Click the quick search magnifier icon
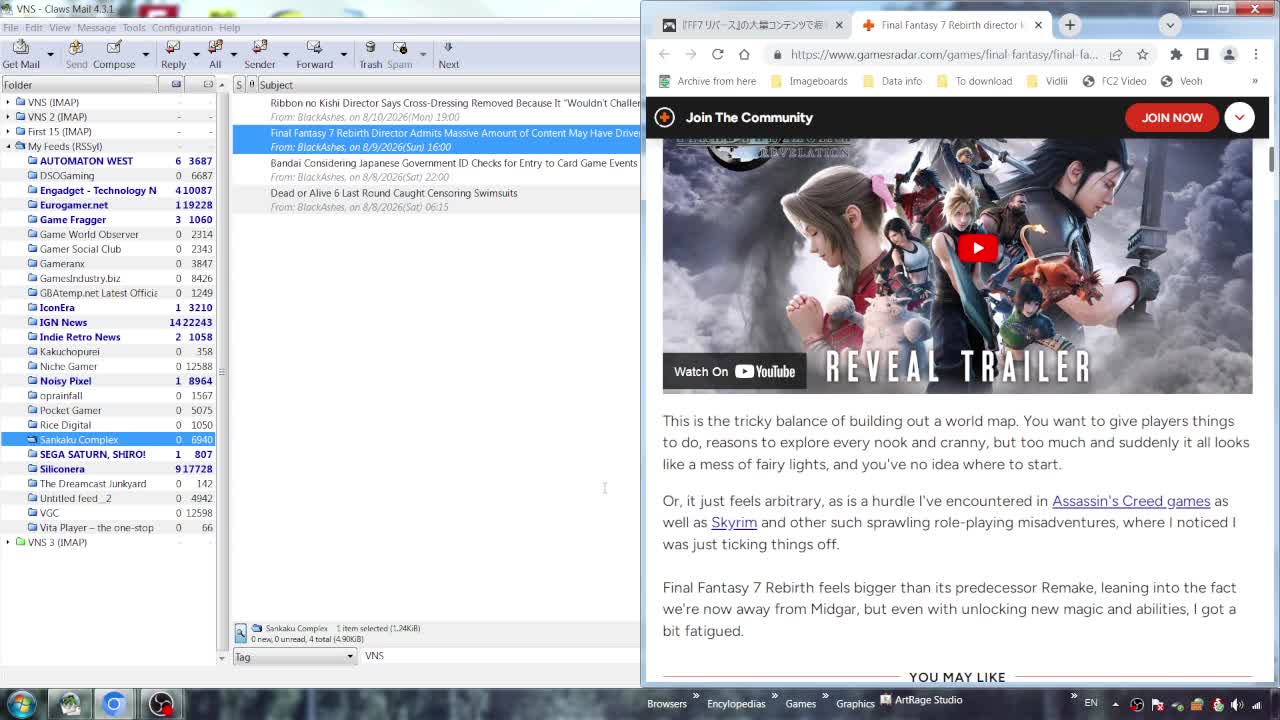The image size is (1280, 720). (241, 633)
